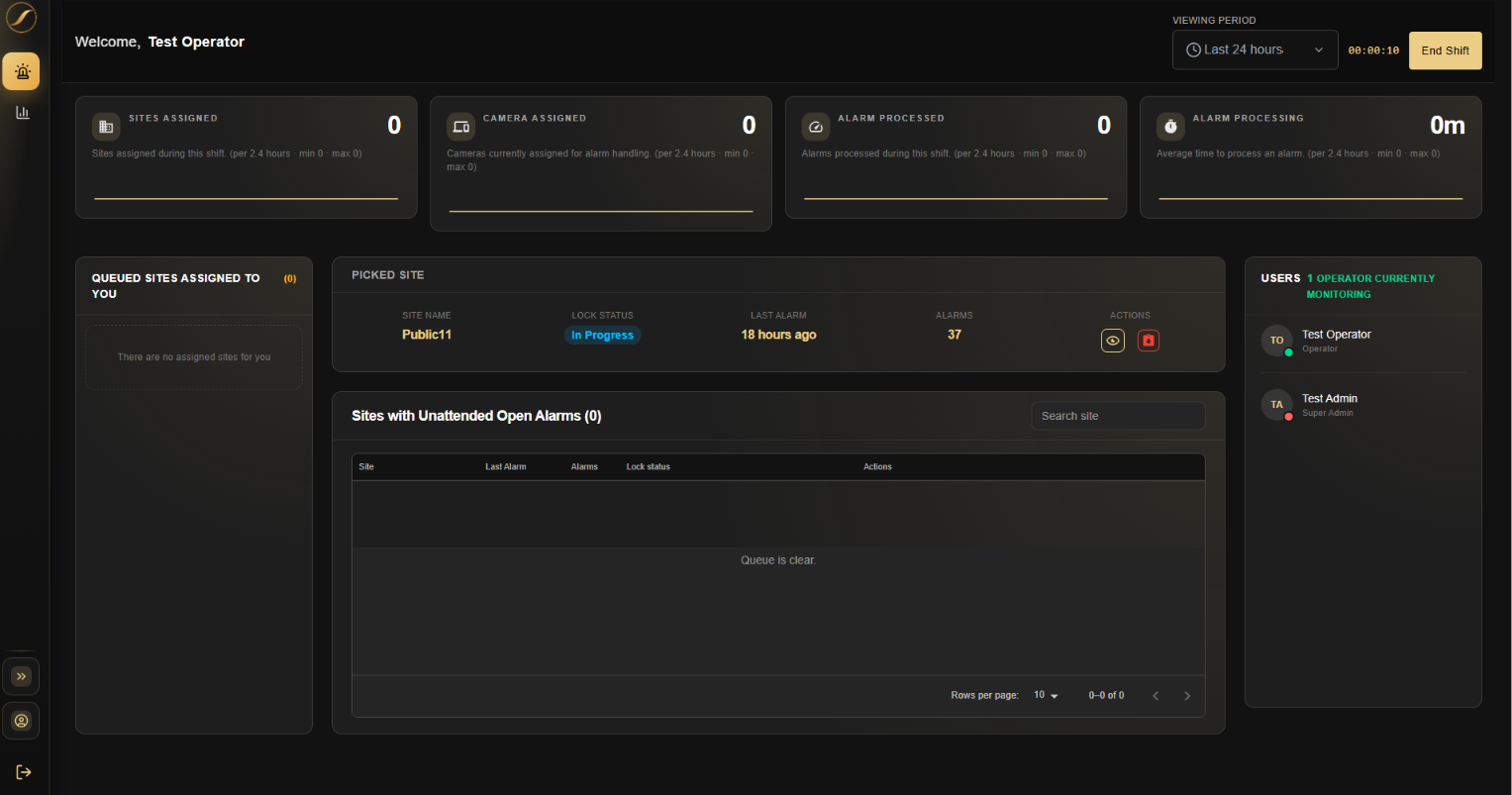Viewport: 1512px width, 795px height.
Task: Click the Camera Assigned devices icon
Action: (461, 127)
